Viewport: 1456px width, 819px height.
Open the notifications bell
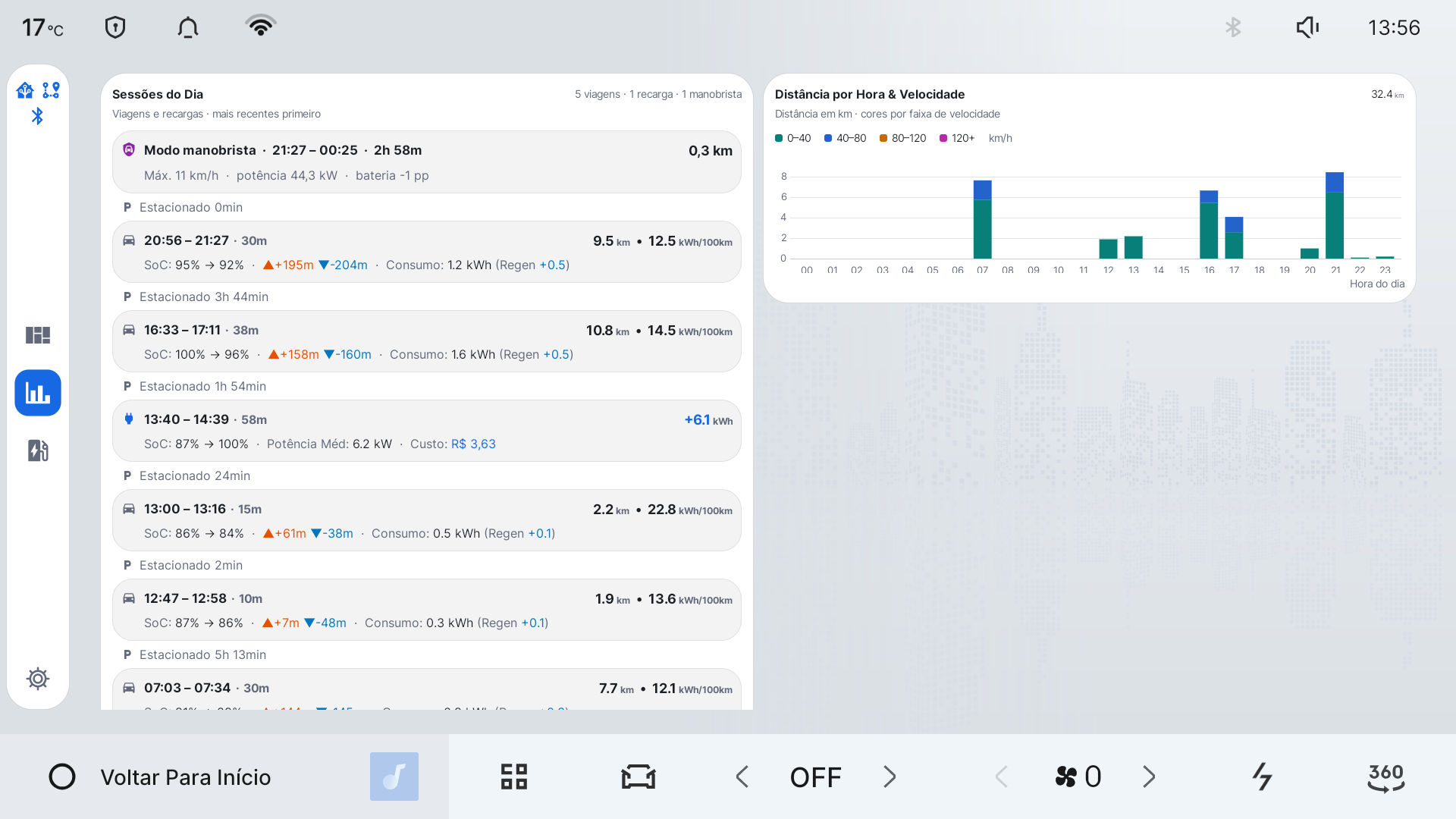click(187, 27)
